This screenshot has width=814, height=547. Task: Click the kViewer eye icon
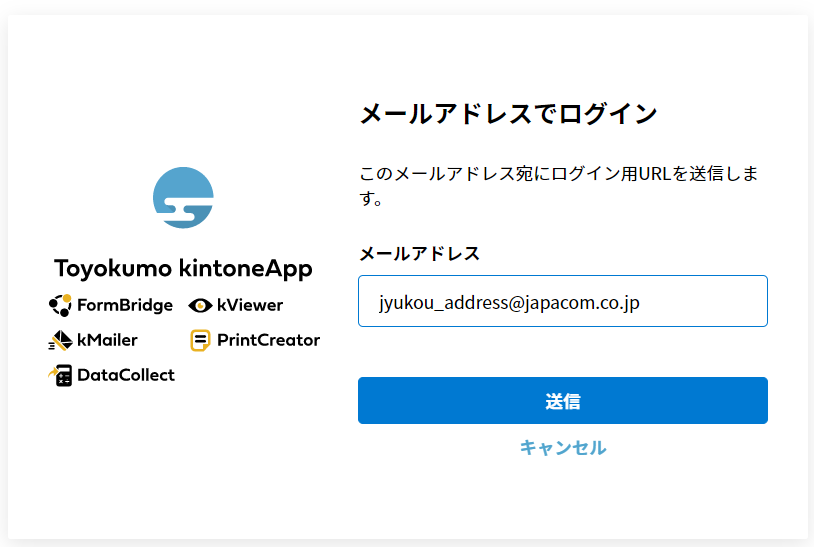point(200,306)
